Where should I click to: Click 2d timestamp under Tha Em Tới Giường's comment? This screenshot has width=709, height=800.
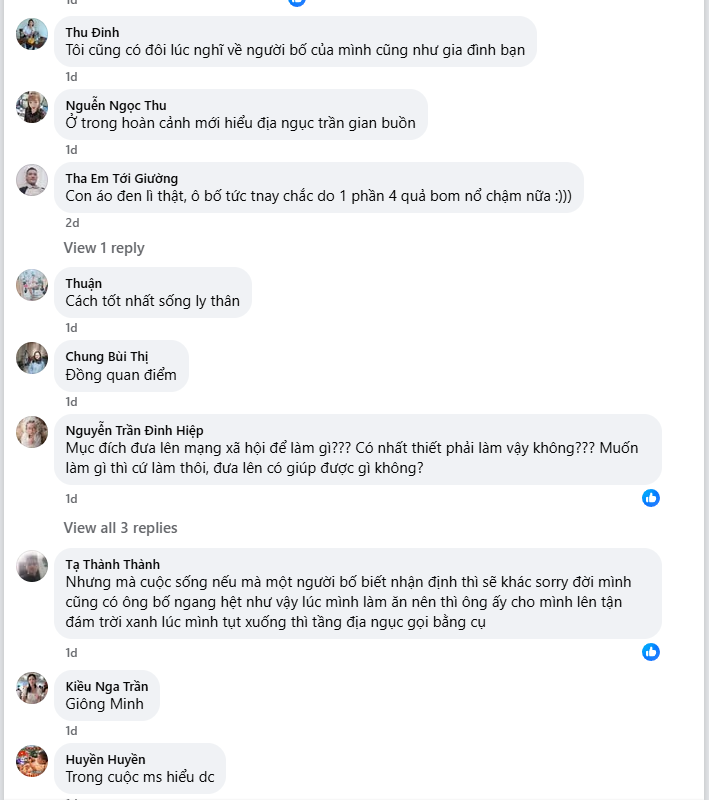[x=72, y=223]
